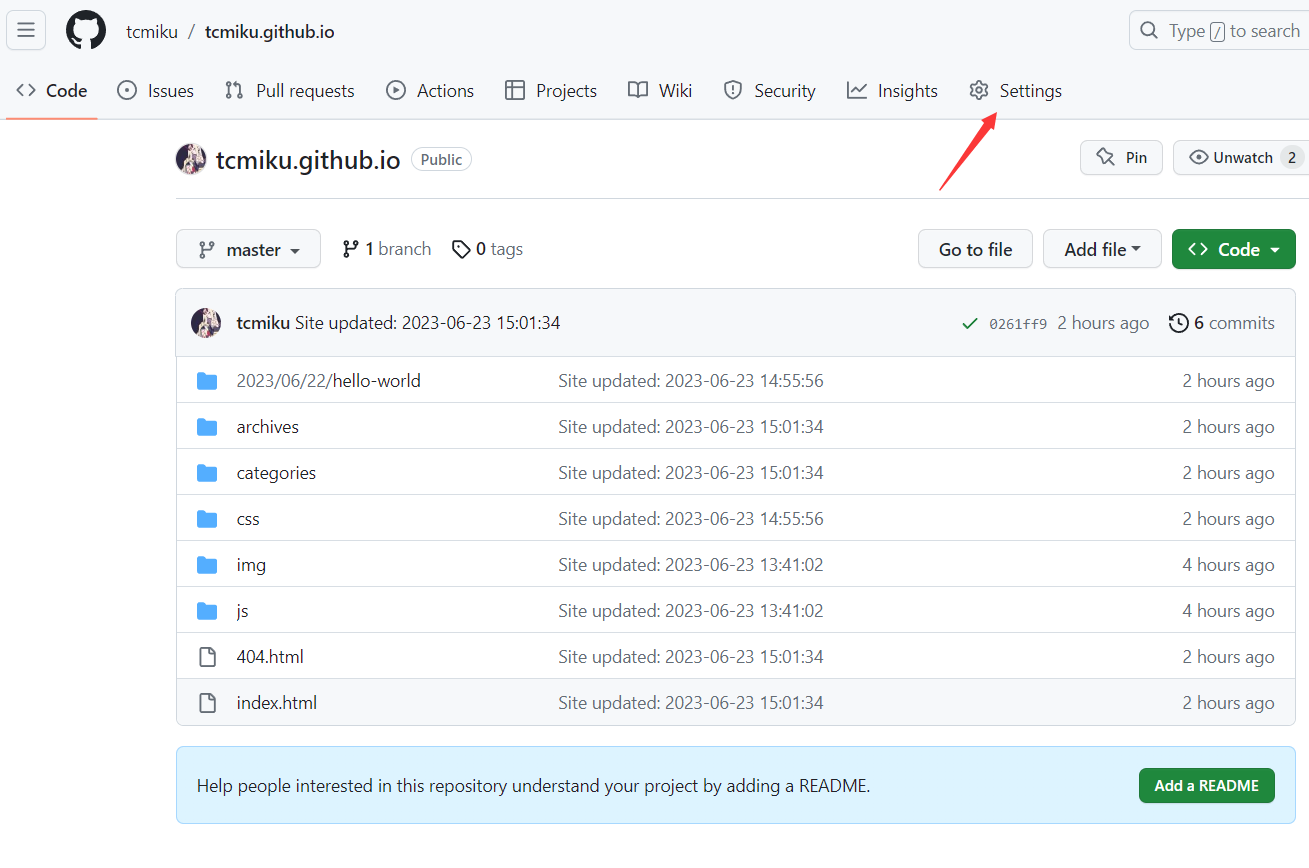
Task: Click the Actions play icon
Action: coord(396,91)
